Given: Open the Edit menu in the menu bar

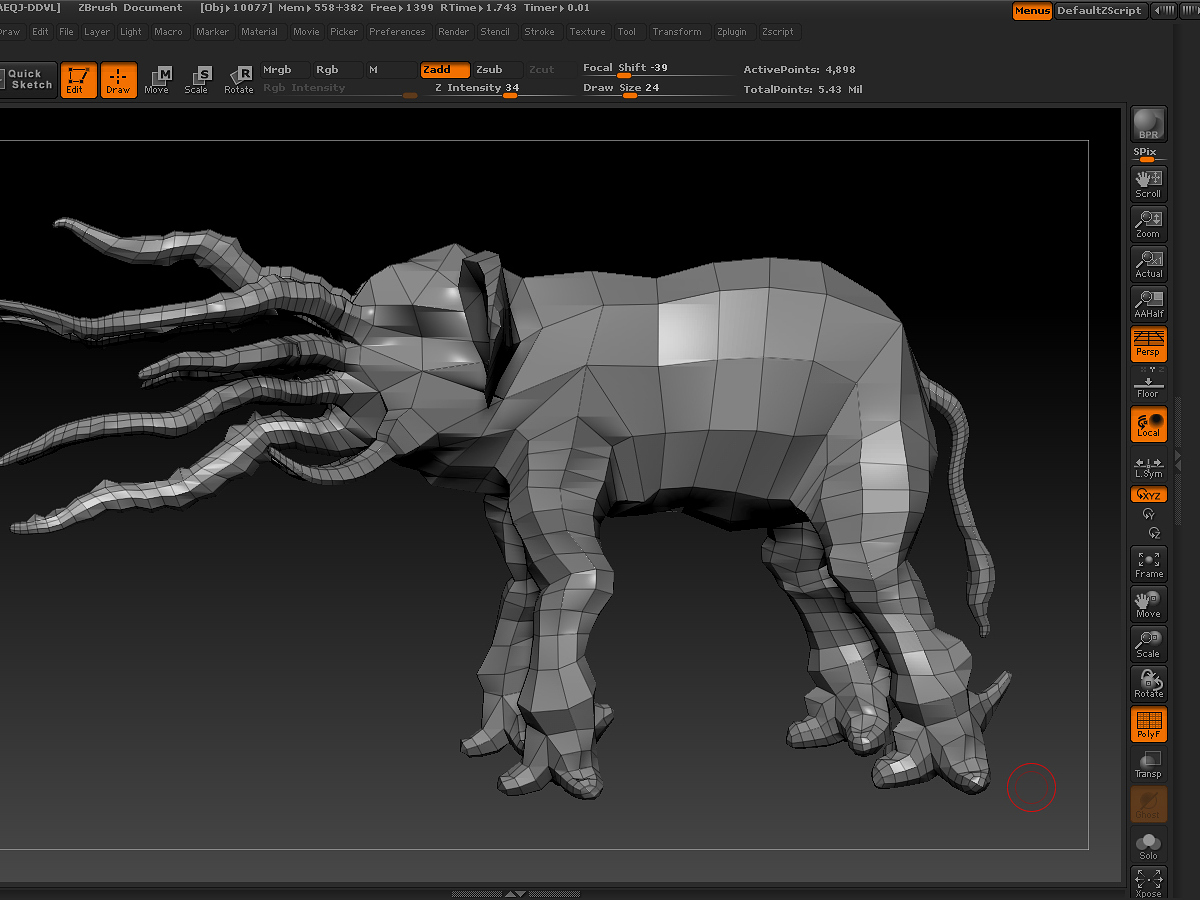Looking at the screenshot, I should 40,32.
